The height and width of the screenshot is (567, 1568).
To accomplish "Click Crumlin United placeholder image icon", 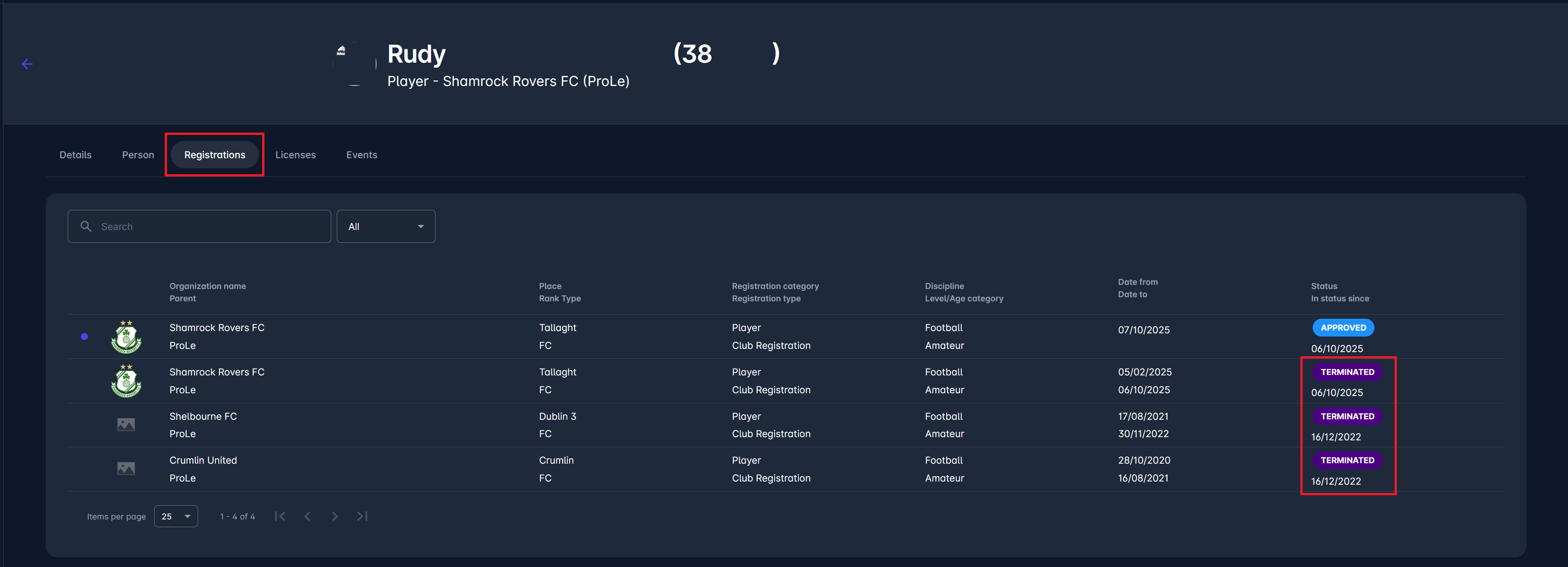I will point(126,468).
